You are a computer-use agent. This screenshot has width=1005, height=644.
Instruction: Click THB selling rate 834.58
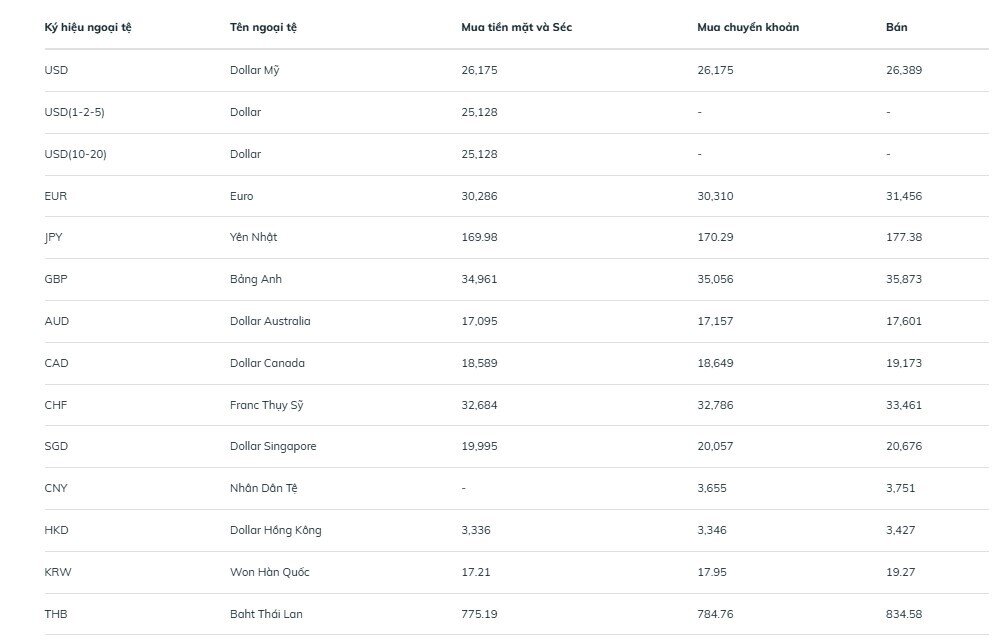pos(904,614)
